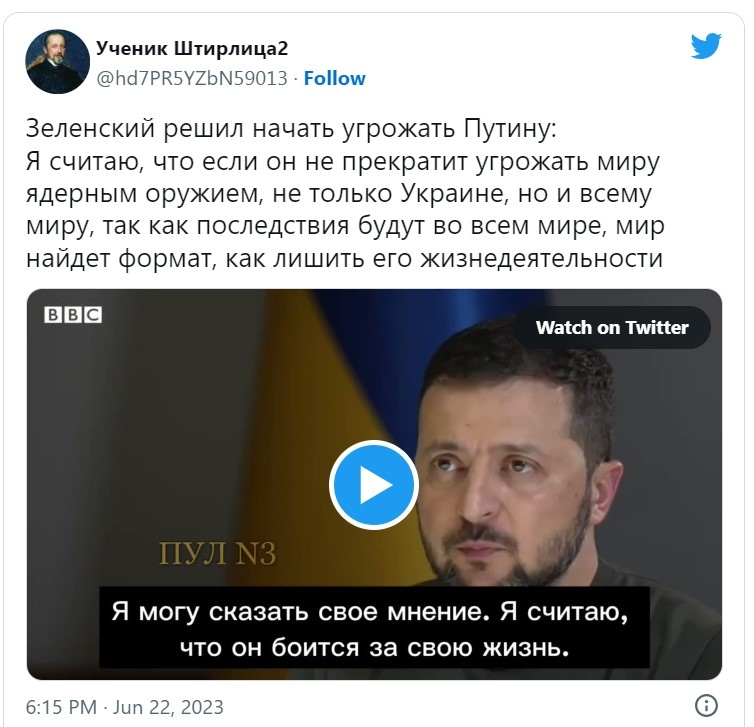Follow the account via Follow link

coord(334,78)
